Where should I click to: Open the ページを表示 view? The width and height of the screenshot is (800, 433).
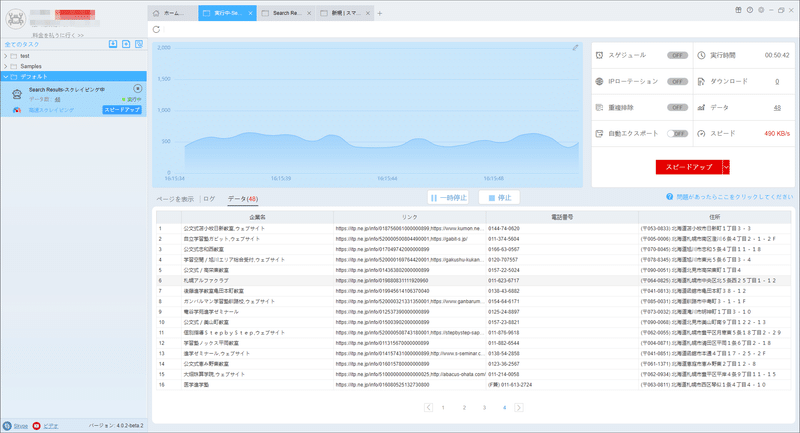(x=175, y=199)
